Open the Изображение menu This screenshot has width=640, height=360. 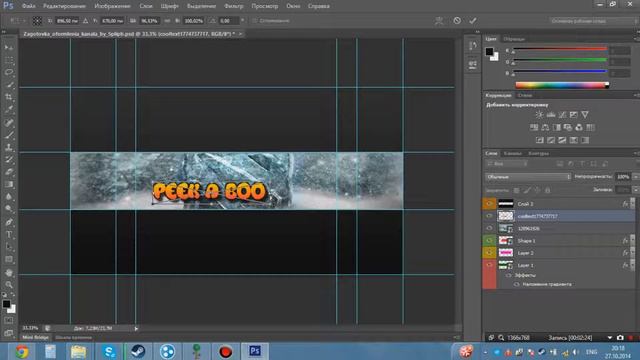tap(112, 6)
